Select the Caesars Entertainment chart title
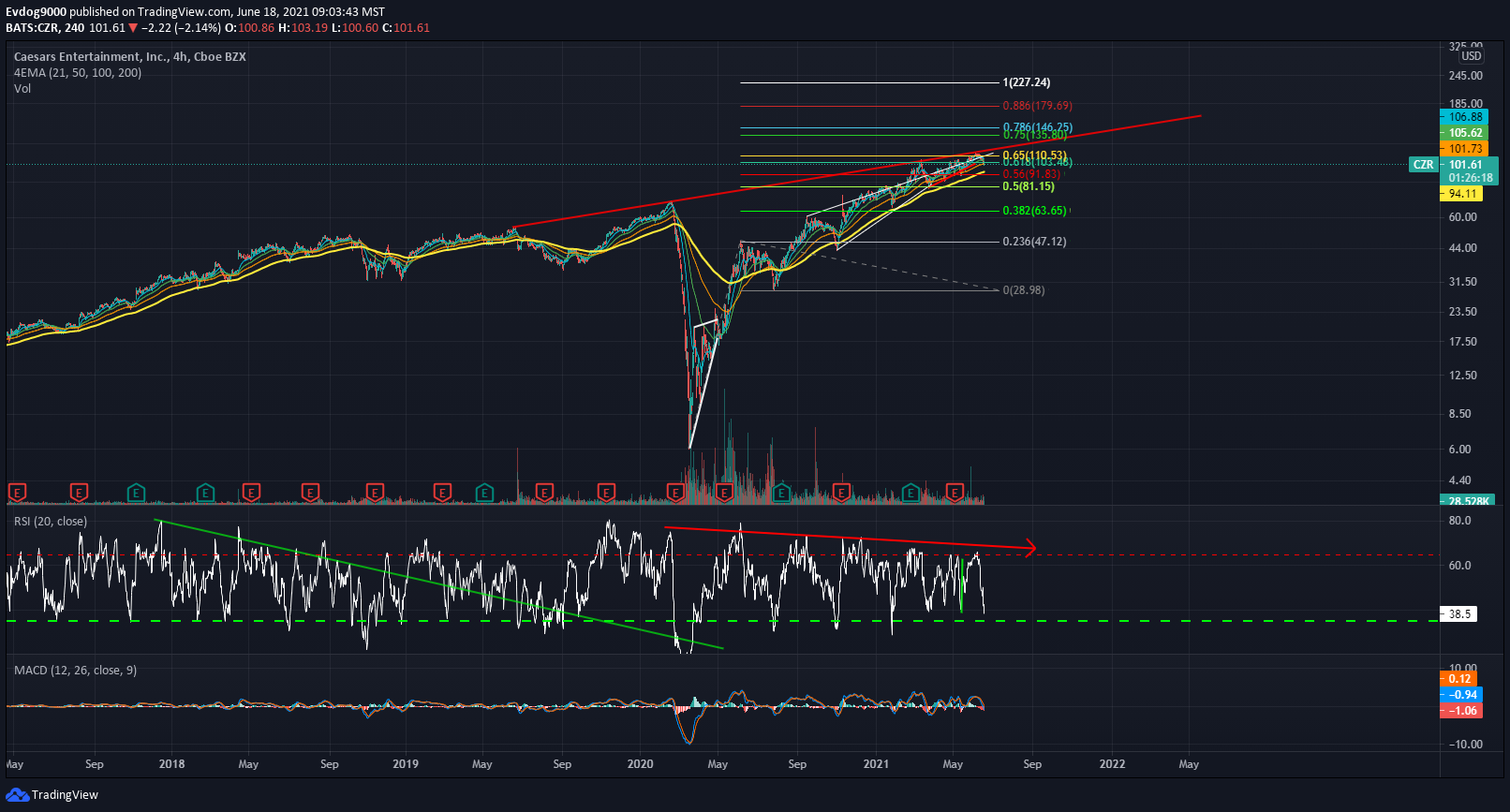 click(x=130, y=57)
